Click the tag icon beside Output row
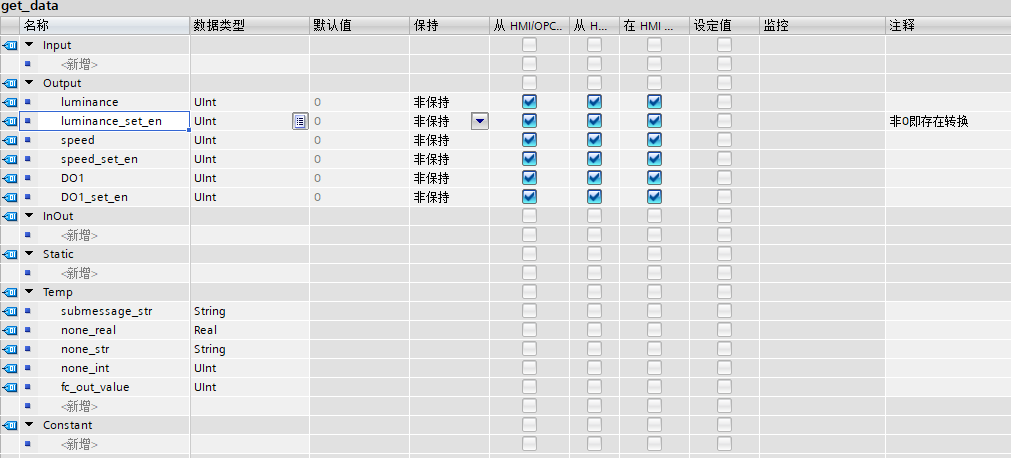This screenshot has height=458, width=1011. [10, 83]
